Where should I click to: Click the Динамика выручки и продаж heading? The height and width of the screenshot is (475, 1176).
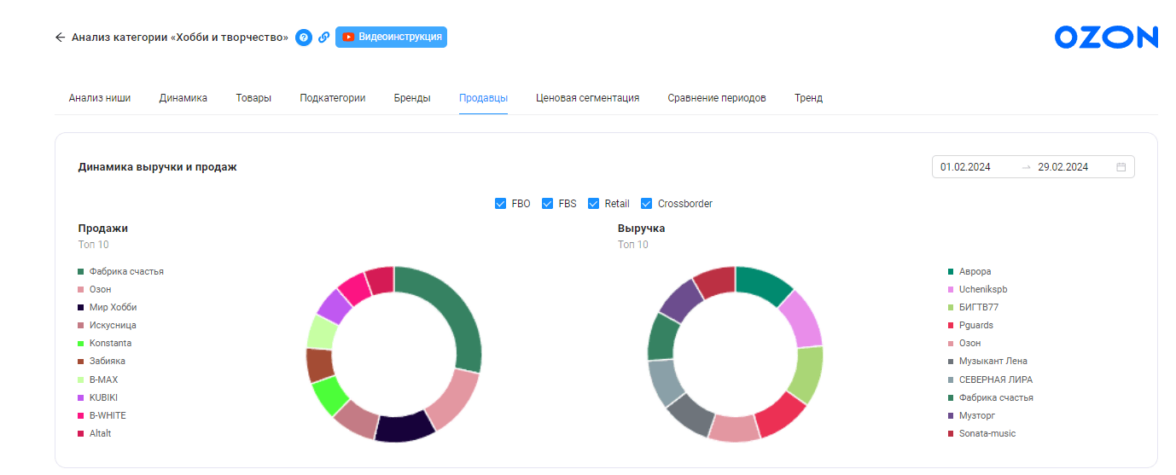[158, 167]
